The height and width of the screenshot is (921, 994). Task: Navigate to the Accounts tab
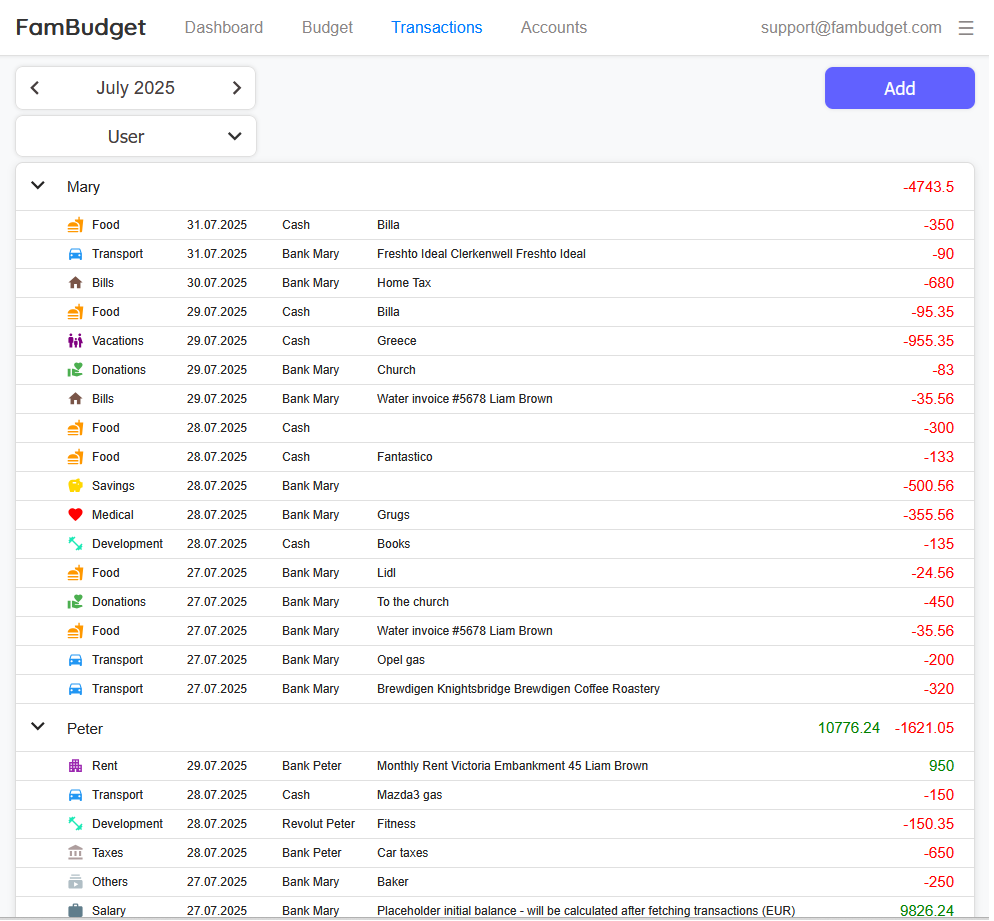553,28
